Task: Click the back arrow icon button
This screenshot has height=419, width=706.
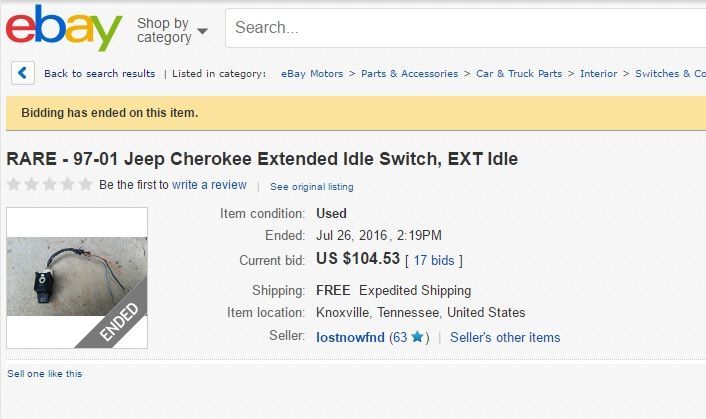Action: [x=22, y=73]
